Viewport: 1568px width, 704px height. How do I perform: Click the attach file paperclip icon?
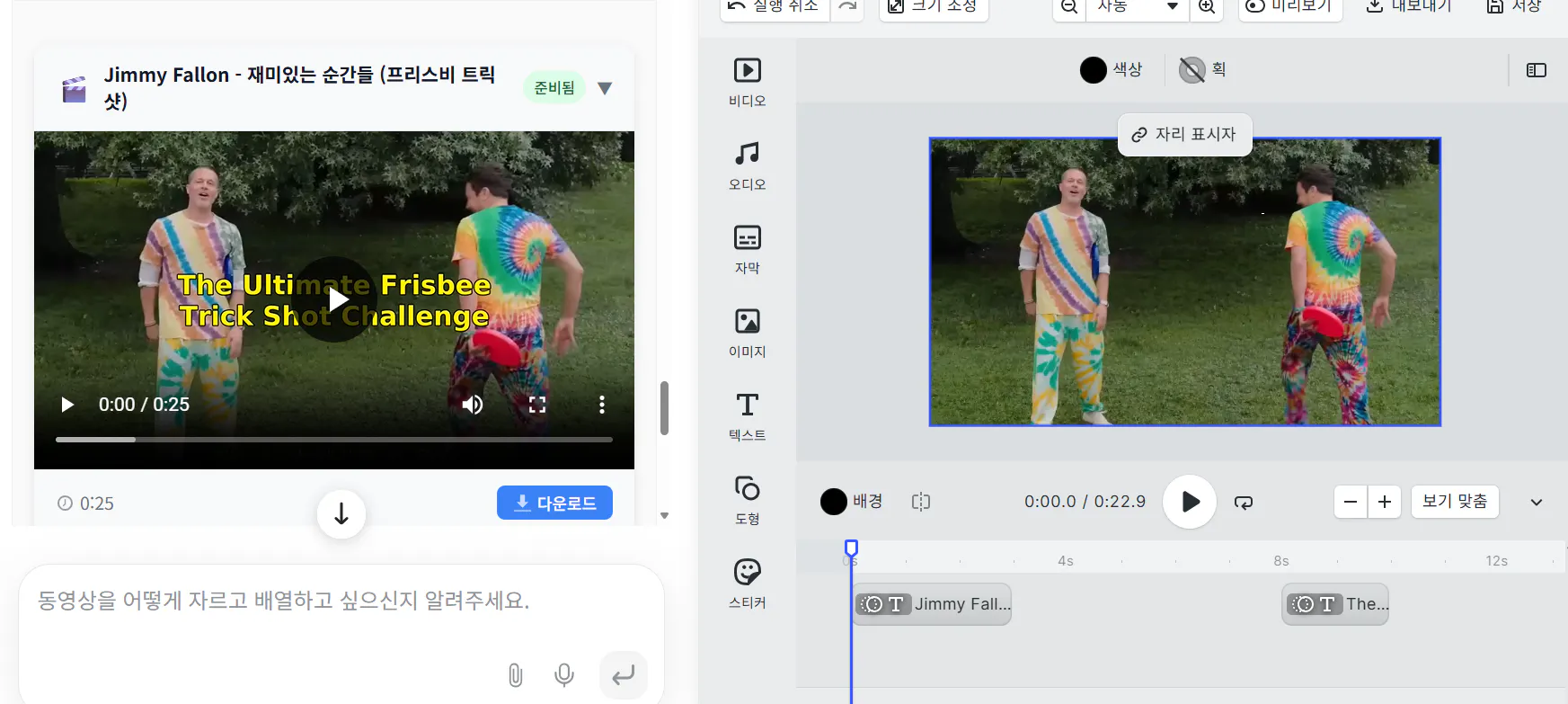coord(515,675)
